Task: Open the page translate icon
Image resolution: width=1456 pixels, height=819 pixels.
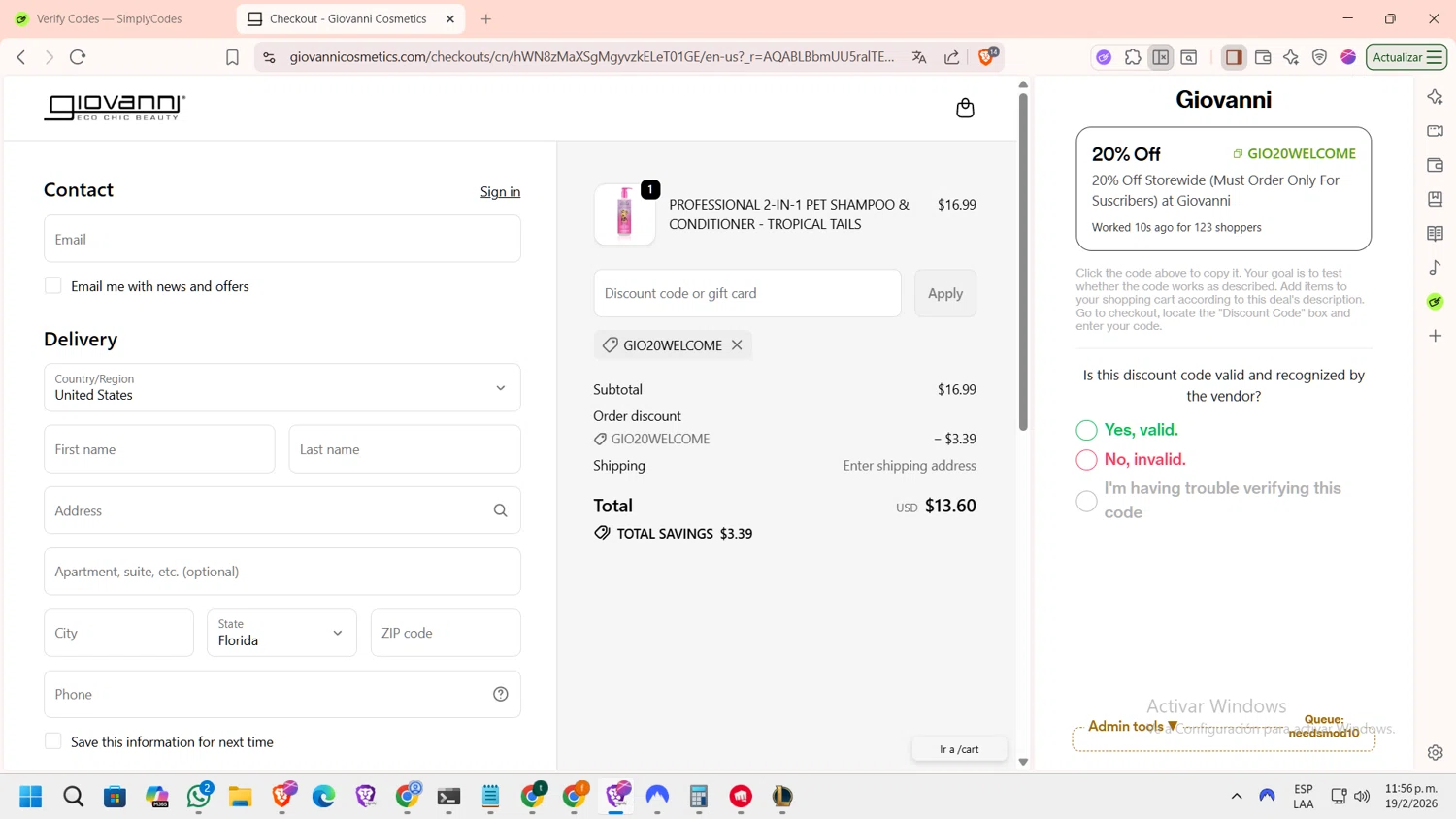Action: coord(919,57)
